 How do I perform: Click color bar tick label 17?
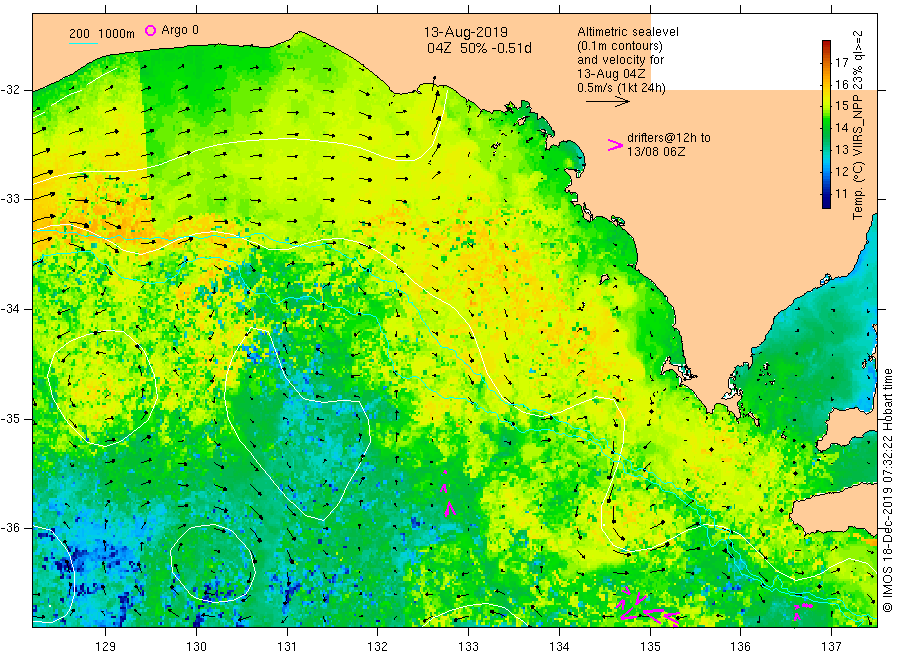point(841,63)
